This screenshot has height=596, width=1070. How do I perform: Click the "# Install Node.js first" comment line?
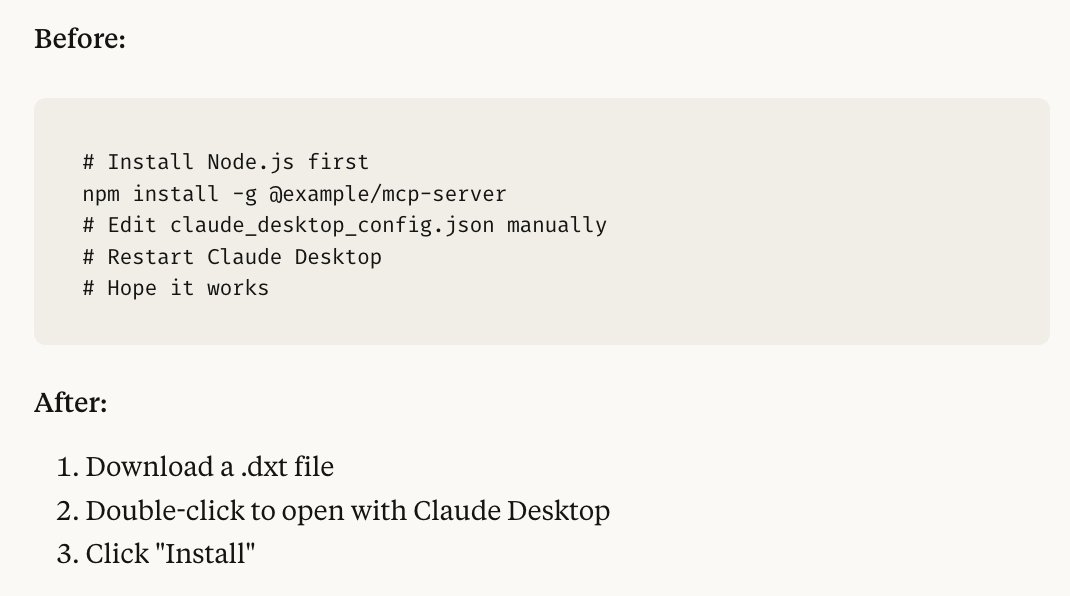[225, 162]
